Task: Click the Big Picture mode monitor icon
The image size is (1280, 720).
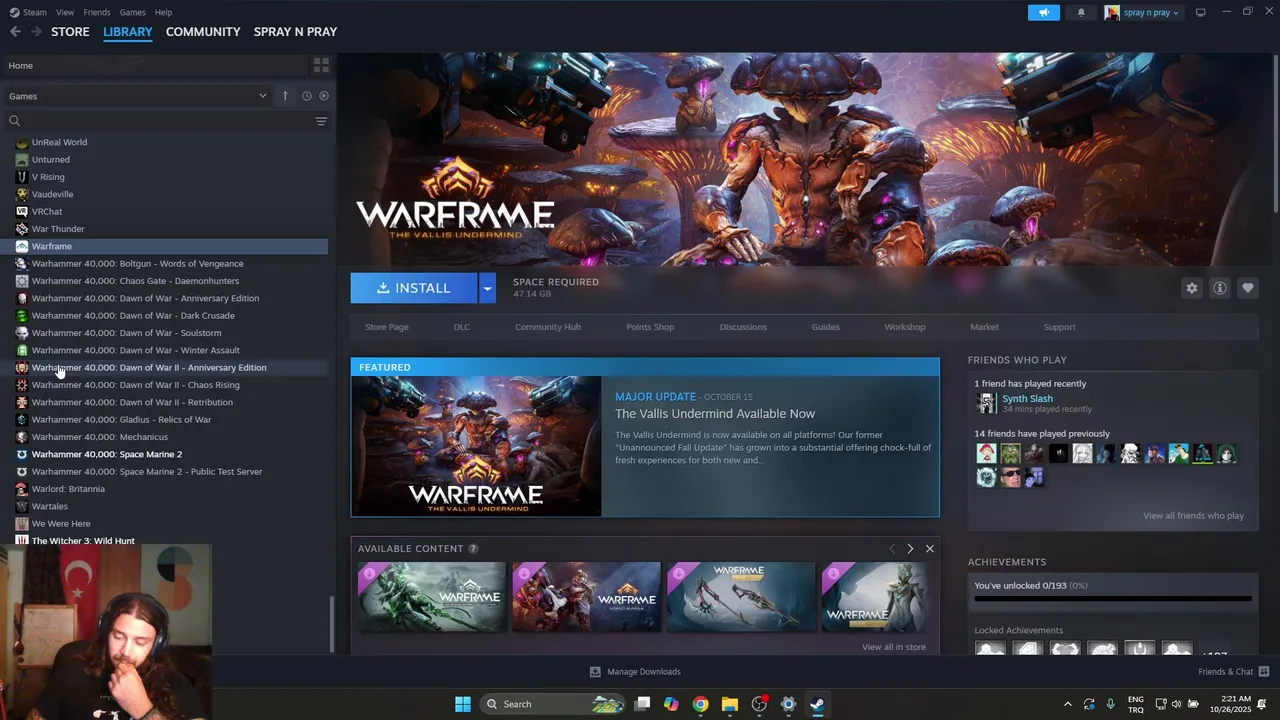Action: click(x=1201, y=12)
